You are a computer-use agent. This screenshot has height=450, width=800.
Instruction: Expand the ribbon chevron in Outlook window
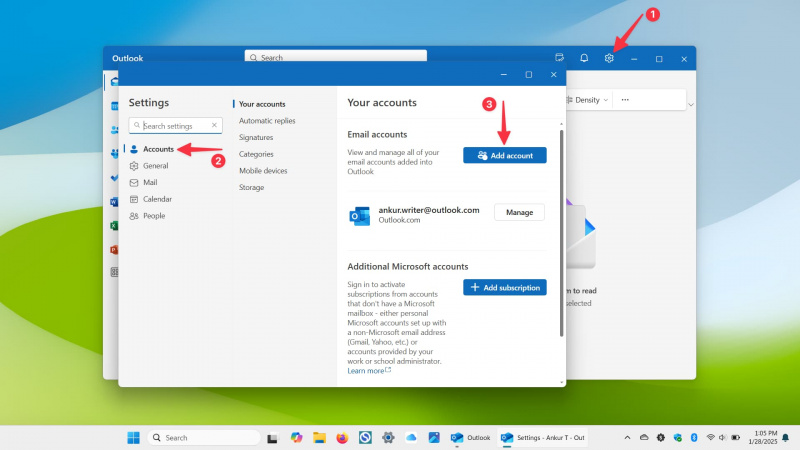[691, 105]
